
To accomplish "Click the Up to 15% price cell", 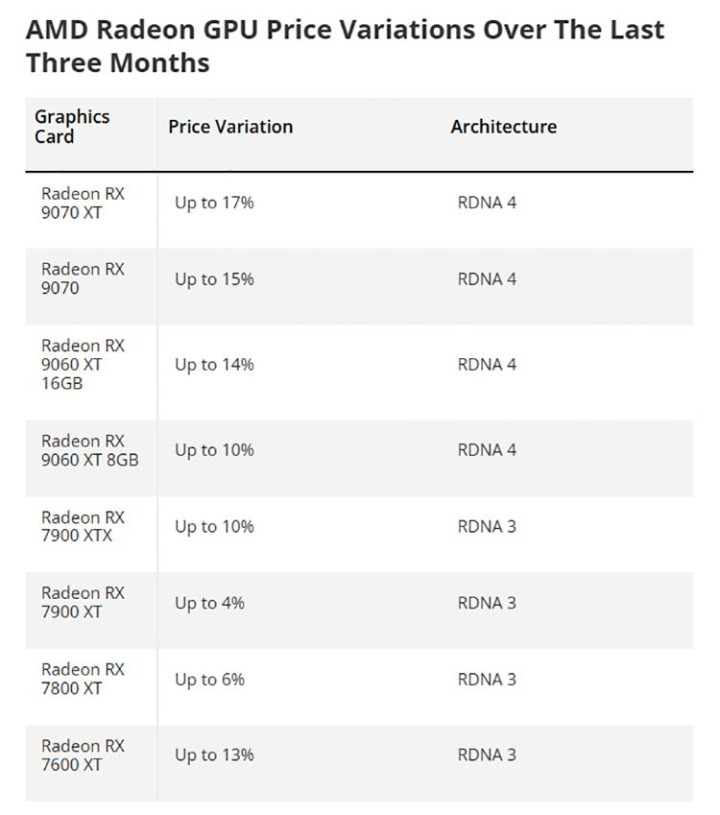I will [x=214, y=279].
